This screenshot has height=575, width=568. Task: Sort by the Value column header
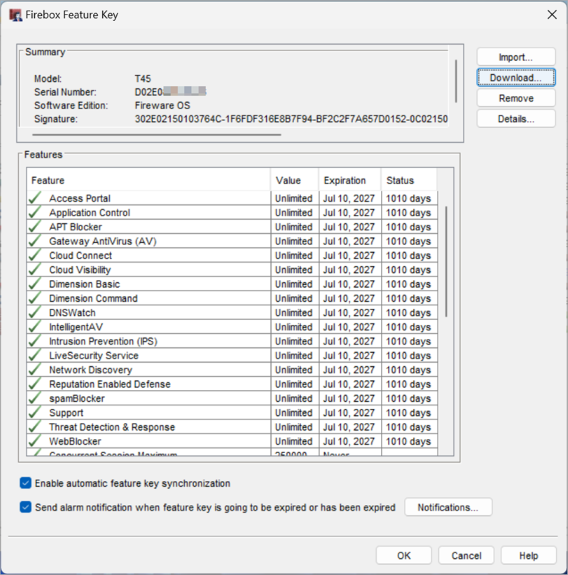(295, 180)
